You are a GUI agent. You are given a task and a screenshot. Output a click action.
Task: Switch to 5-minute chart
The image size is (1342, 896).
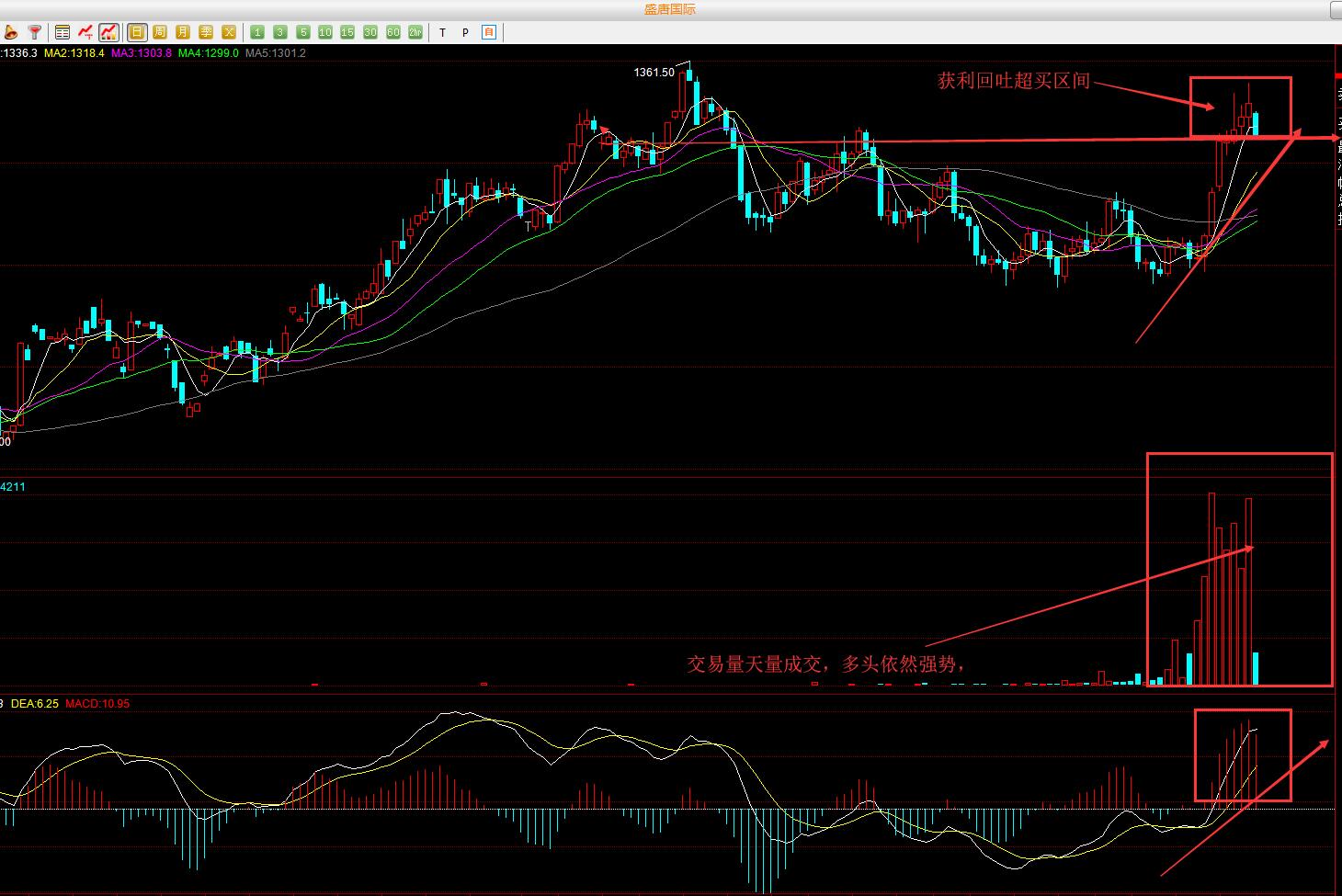302,32
